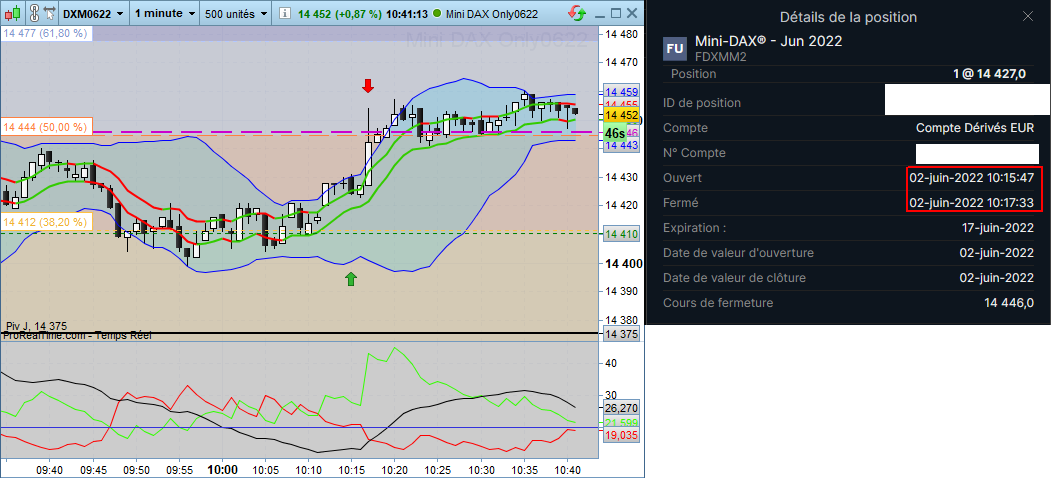Image resolution: width=1051 pixels, height=478 pixels.
Task: Click the 14 410 price axis tag
Action: 621,234
